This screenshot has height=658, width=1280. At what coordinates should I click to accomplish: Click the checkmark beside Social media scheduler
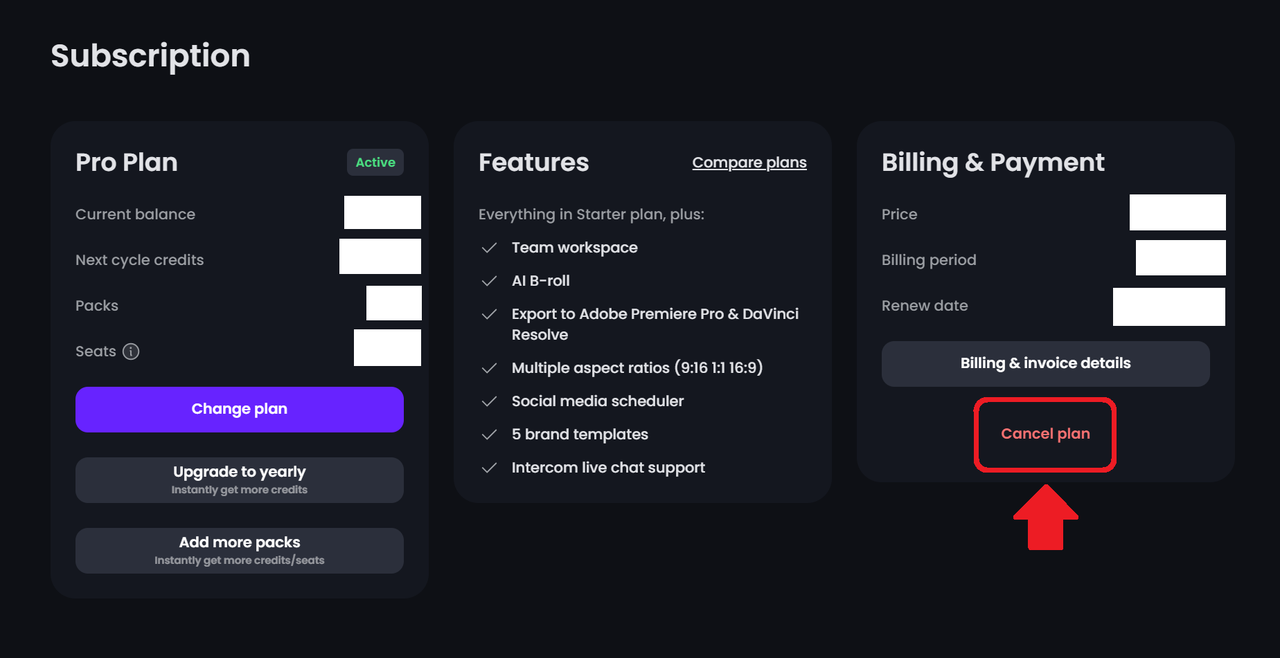(x=489, y=401)
